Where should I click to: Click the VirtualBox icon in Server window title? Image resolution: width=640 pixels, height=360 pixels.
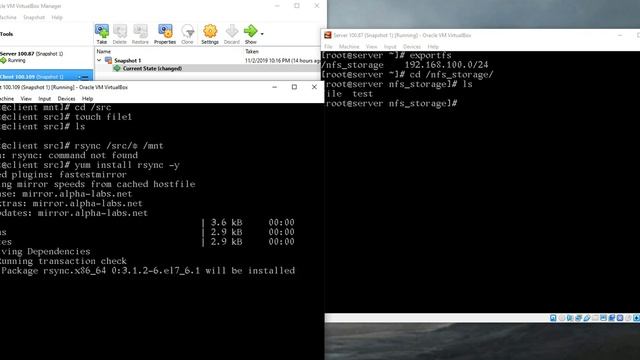pos(327,35)
